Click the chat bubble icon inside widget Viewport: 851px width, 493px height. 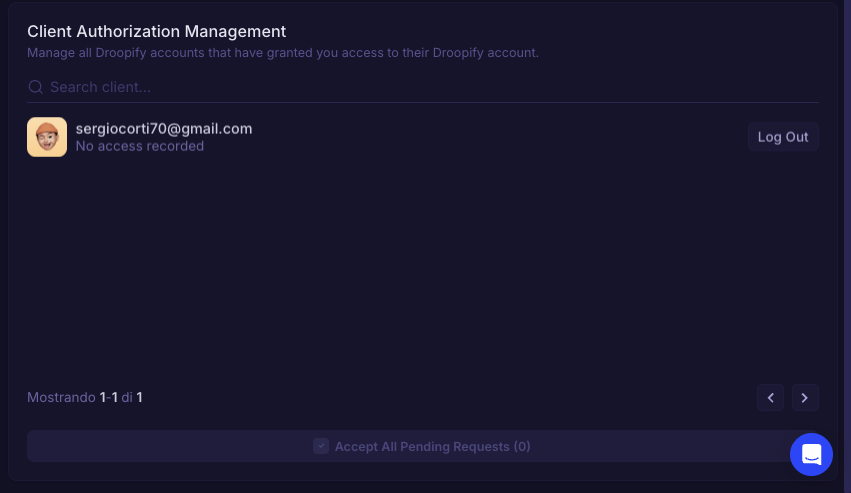811,454
